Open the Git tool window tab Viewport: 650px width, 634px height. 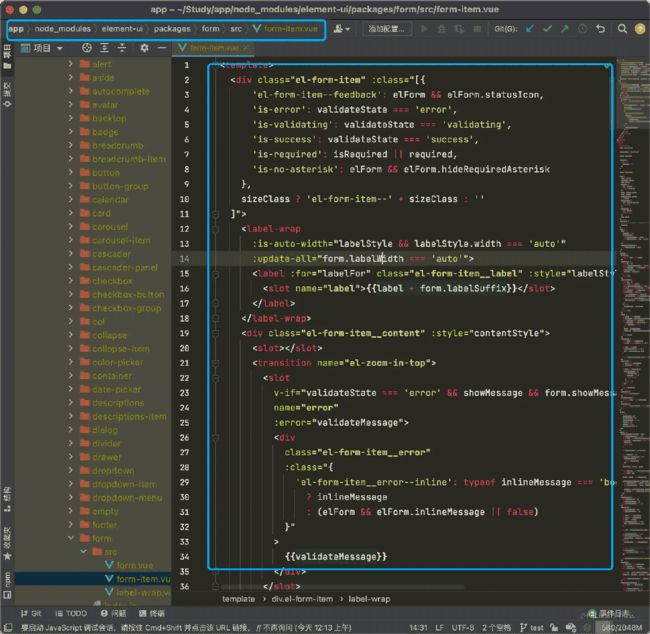31,613
